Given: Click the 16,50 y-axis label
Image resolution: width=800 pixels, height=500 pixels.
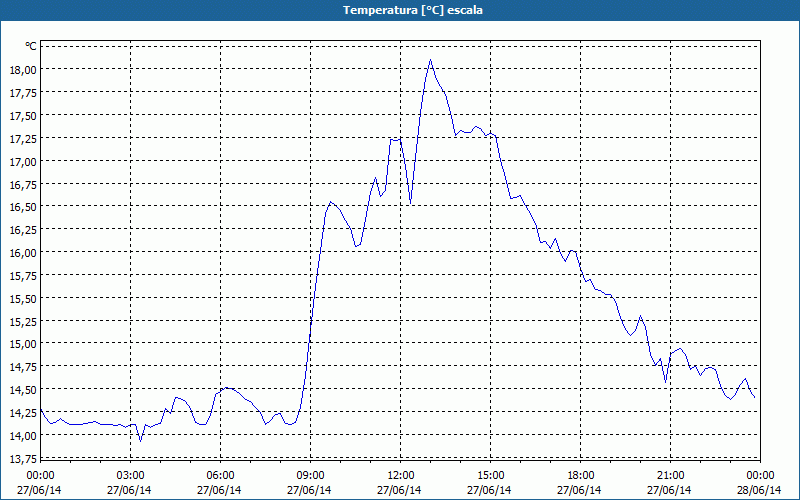Looking at the screenshot, I should coord(23,207).
